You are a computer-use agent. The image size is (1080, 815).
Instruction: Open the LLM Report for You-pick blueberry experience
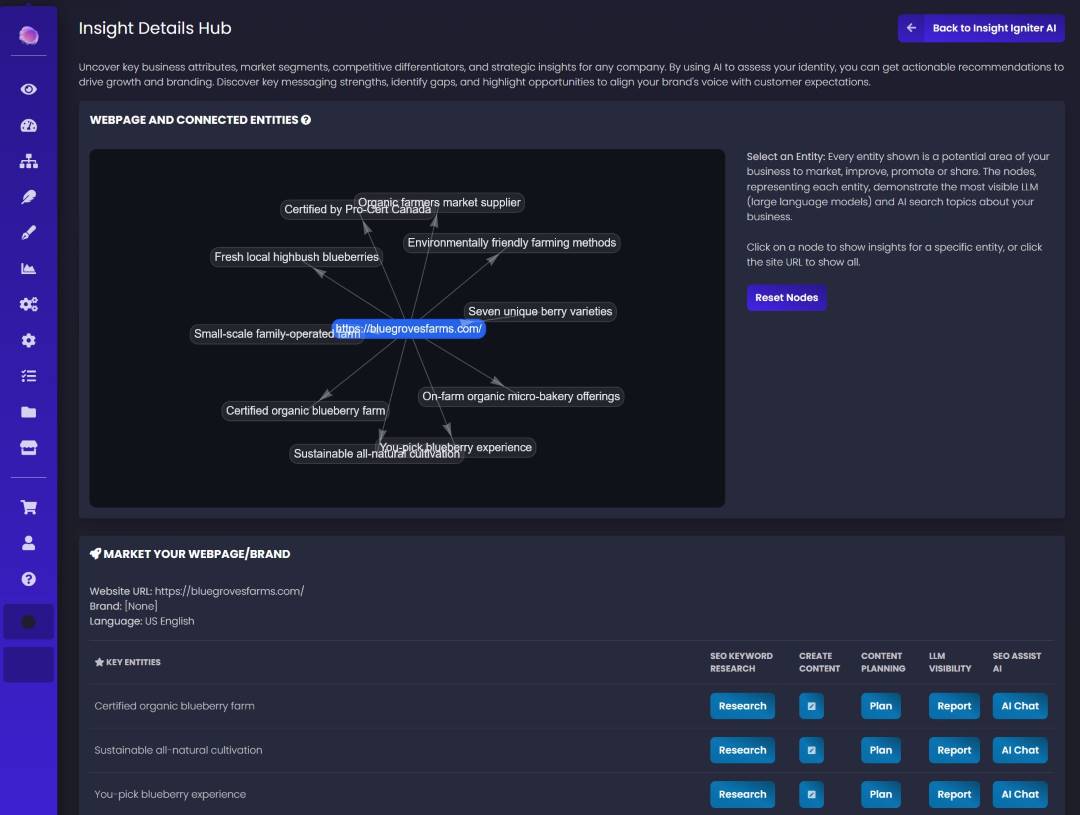(x=953, y=794)
